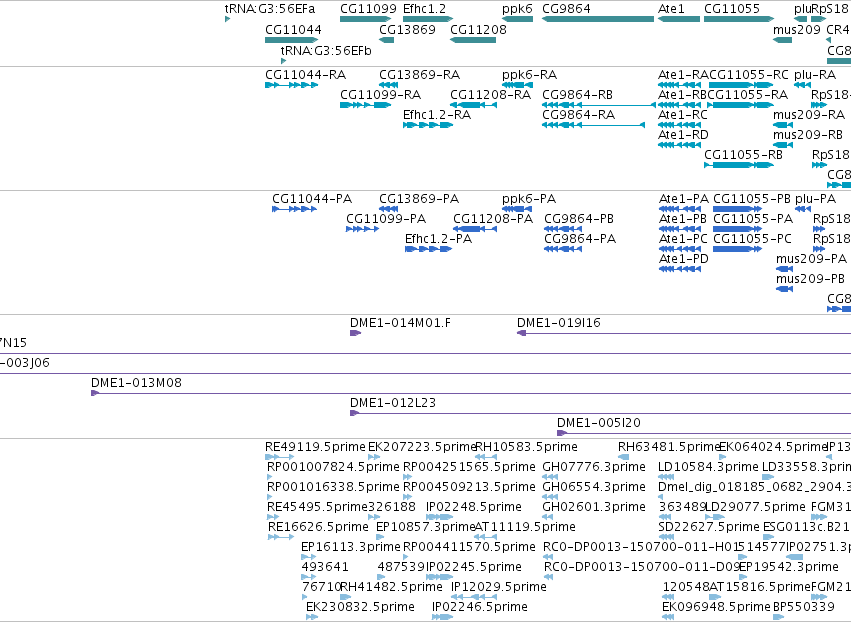Select the plu-PA protein label
Viewport: 851px width, 622px height.
point(815,199)
